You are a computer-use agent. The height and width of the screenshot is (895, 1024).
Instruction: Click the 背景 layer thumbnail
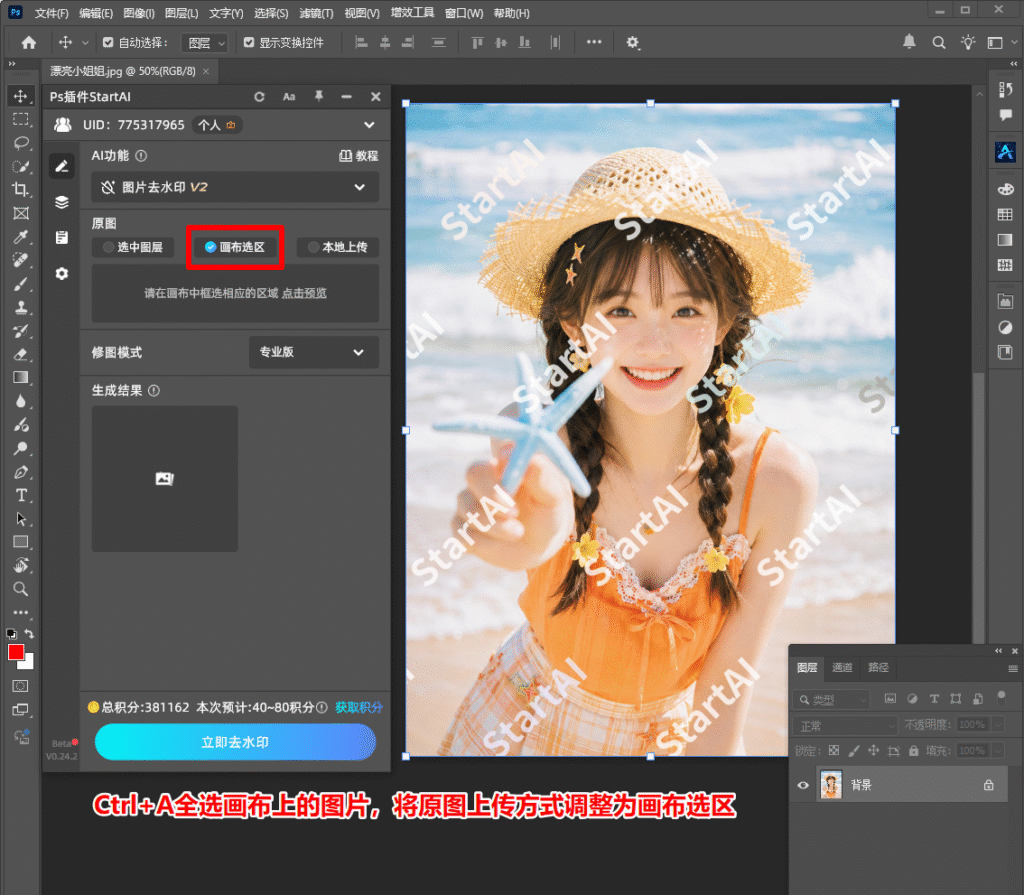point(831,785)
